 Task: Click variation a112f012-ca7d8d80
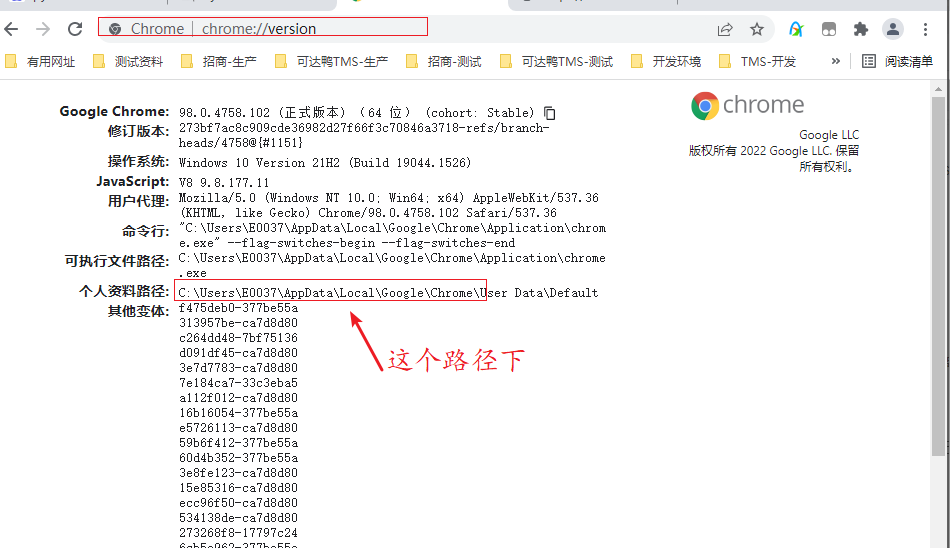pyautogui.click(x=238, y=398)
